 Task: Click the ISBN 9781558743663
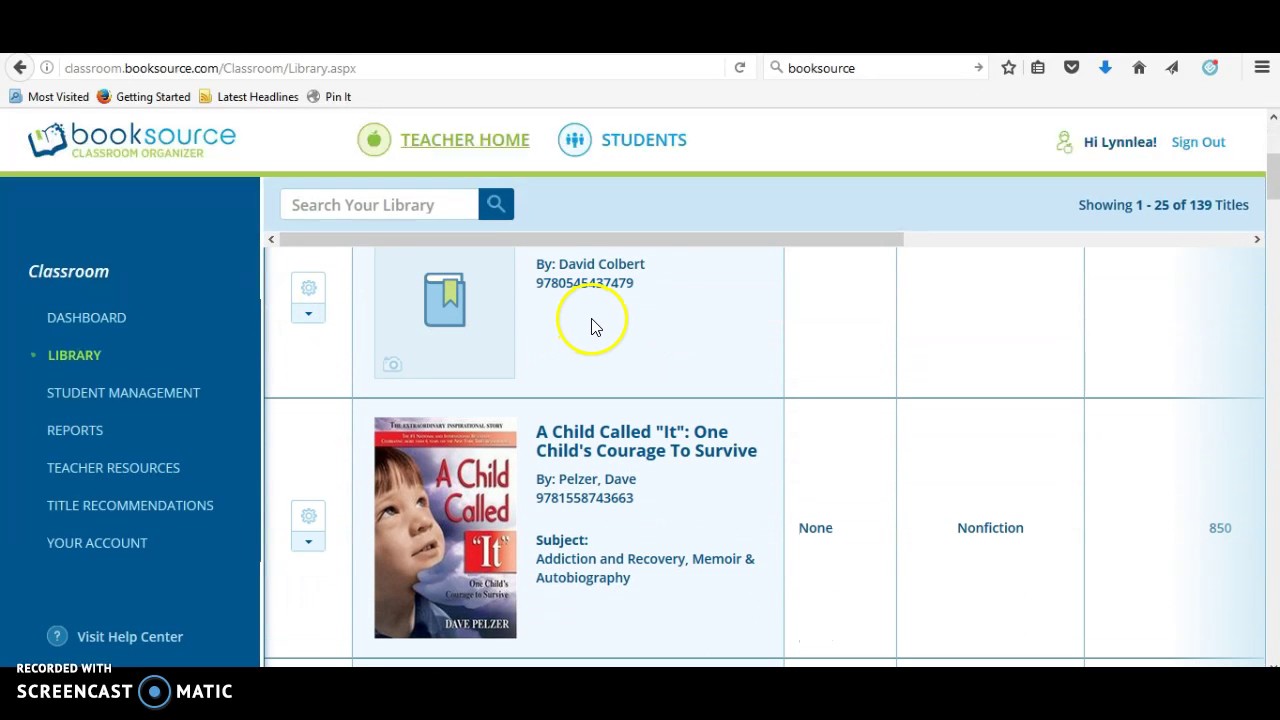click(584, 498)
